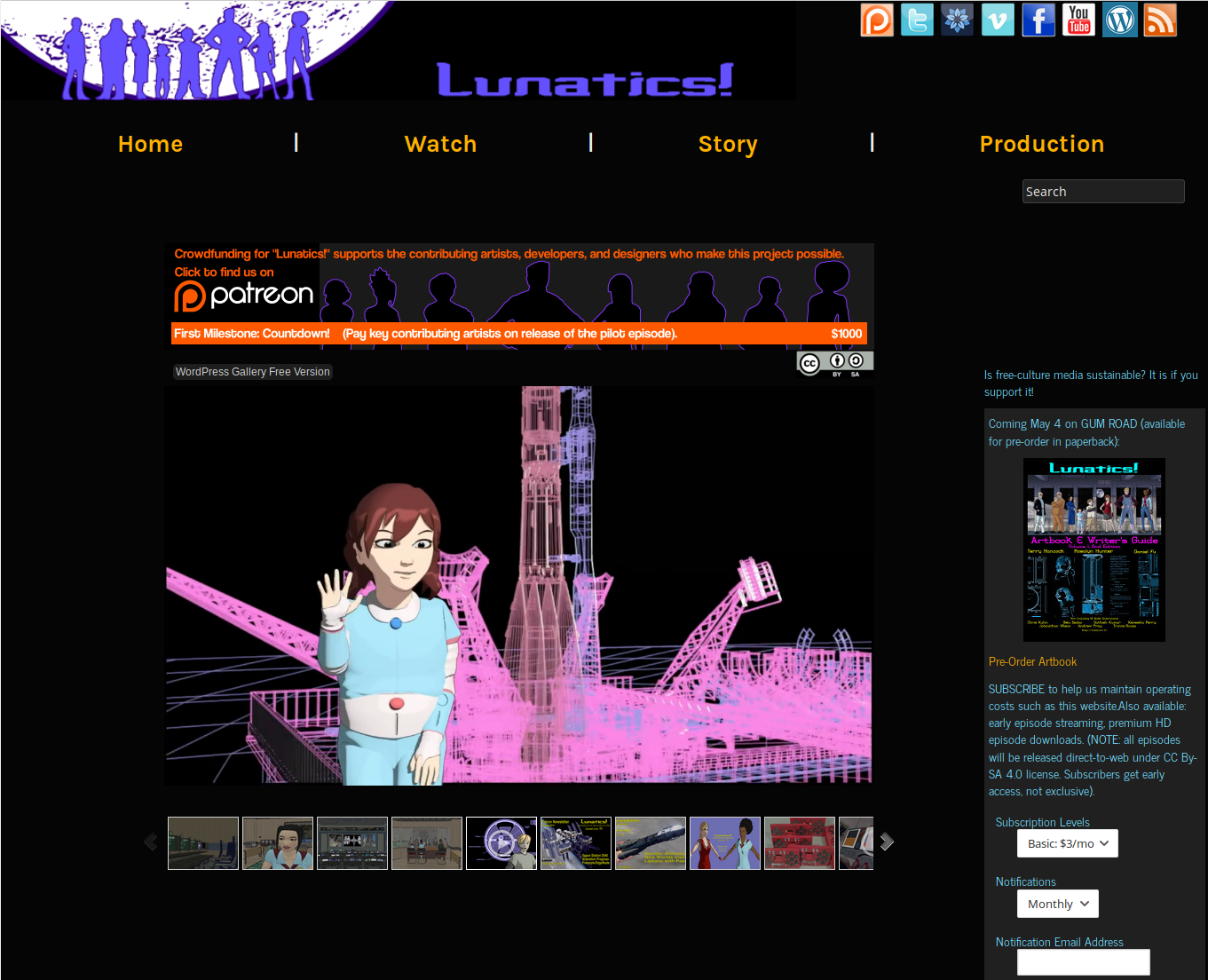
Task: Click the Pre-Order Artbook link
Action: pos(1032,661)
